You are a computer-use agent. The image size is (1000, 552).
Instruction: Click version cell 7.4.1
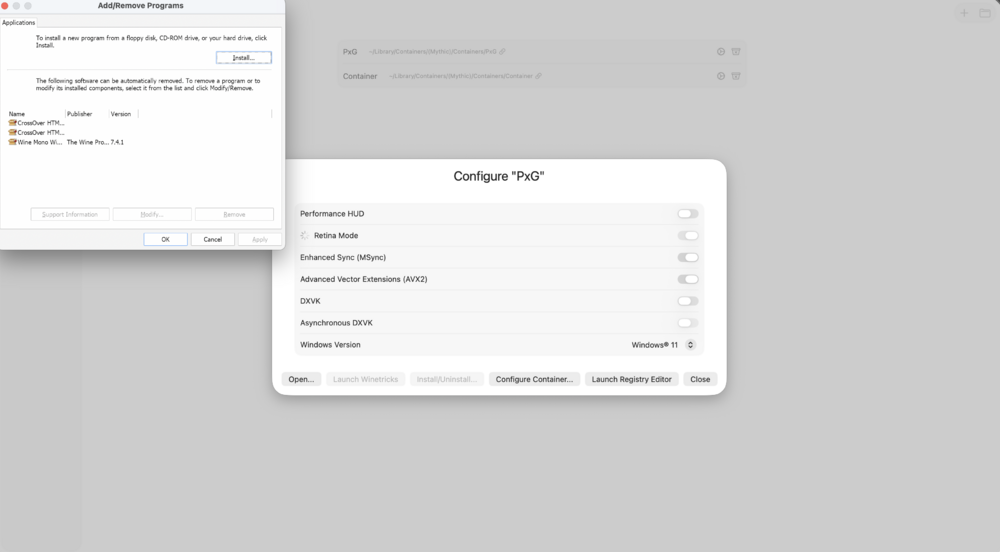pyautogui.click(x=117, y=142)
